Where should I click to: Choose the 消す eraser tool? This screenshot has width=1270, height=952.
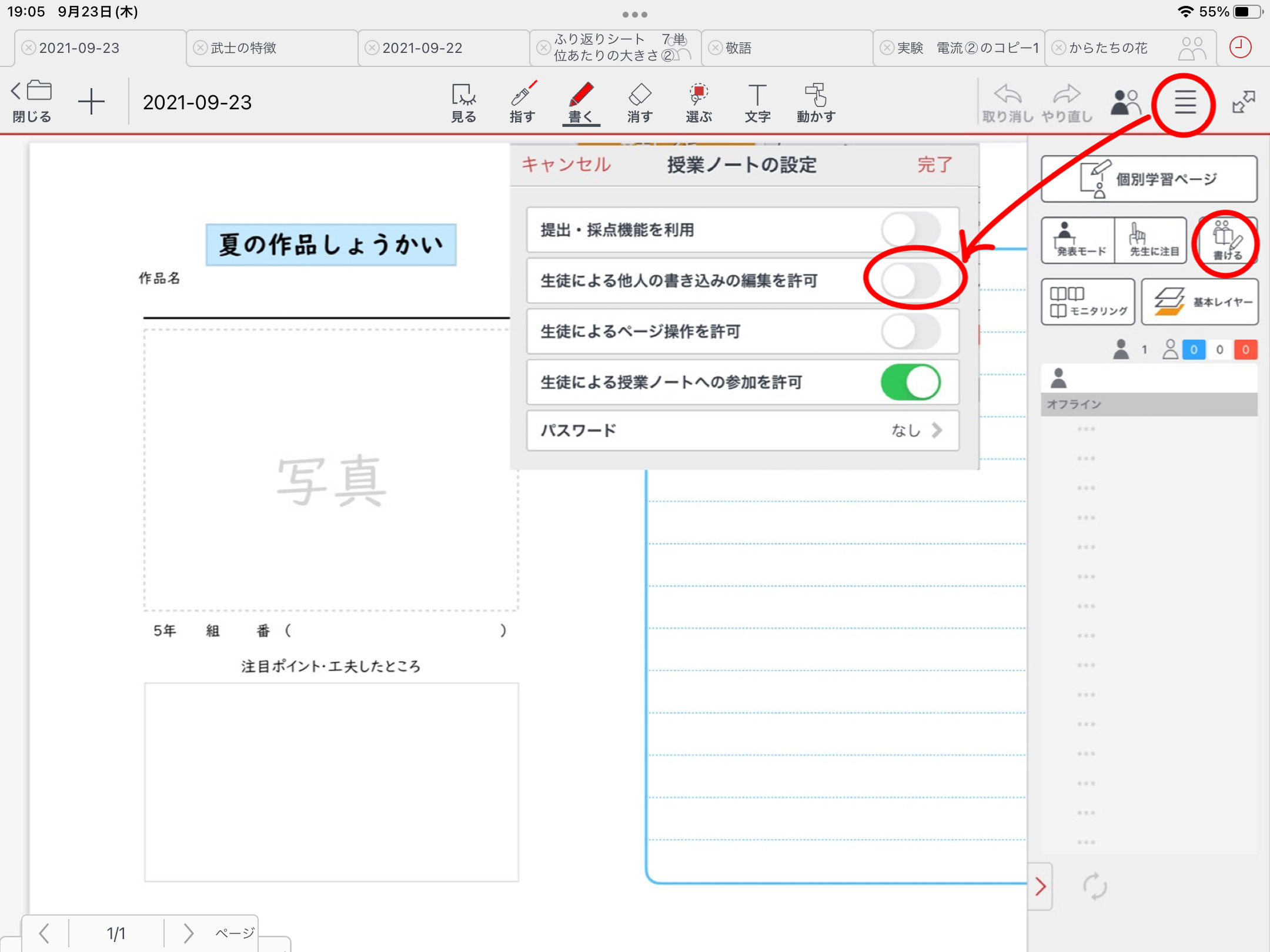(x=640, y=102)
